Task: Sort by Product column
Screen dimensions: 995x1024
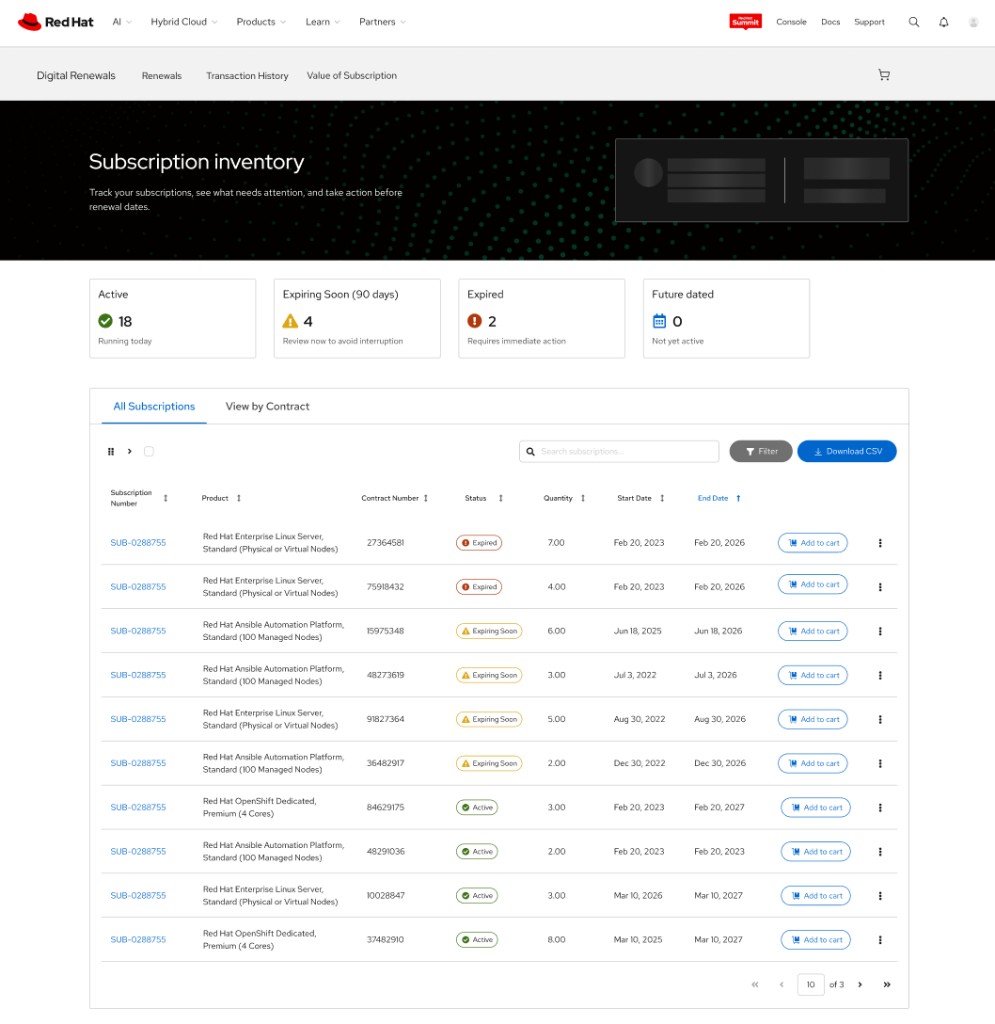Action: coord(239,498)
